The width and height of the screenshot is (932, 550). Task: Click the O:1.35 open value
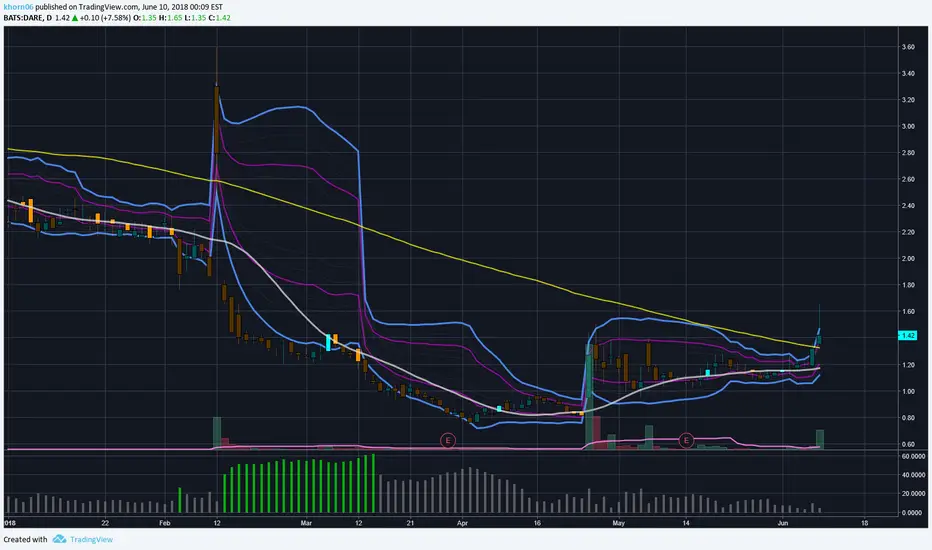[144, 18]
